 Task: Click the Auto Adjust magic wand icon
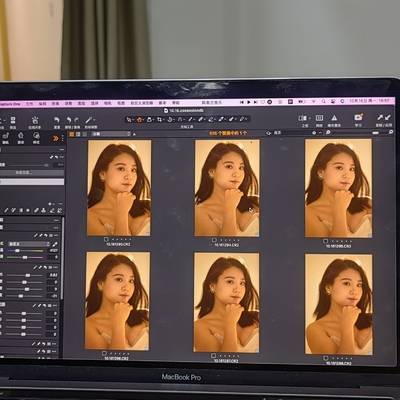(88, 120)
